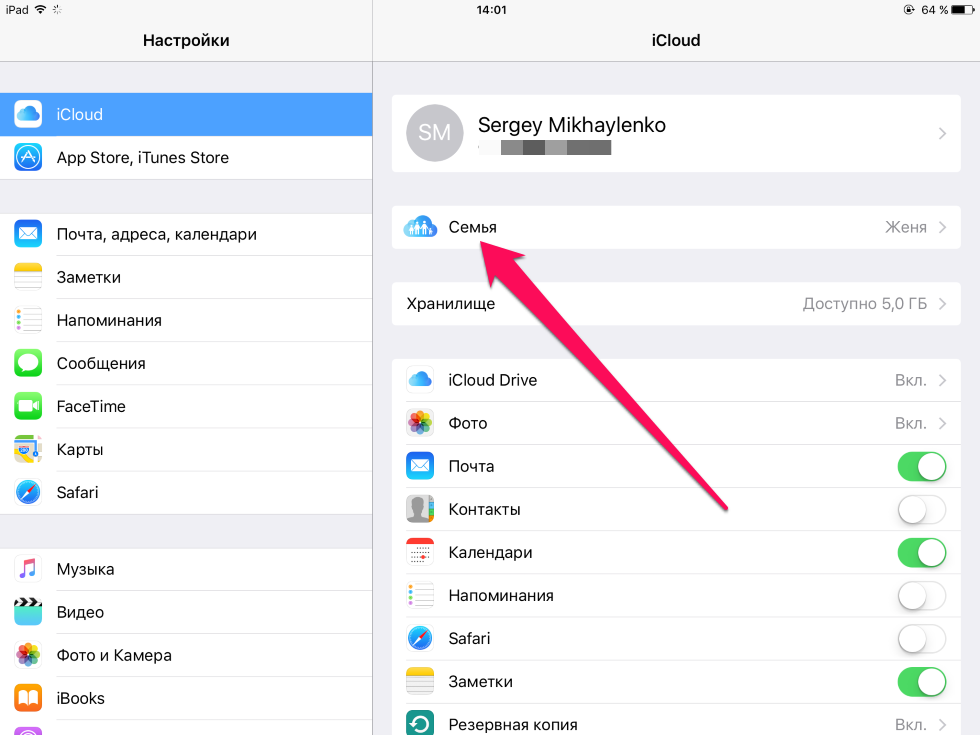Open Резервная копия backup setting

point(676,724)
